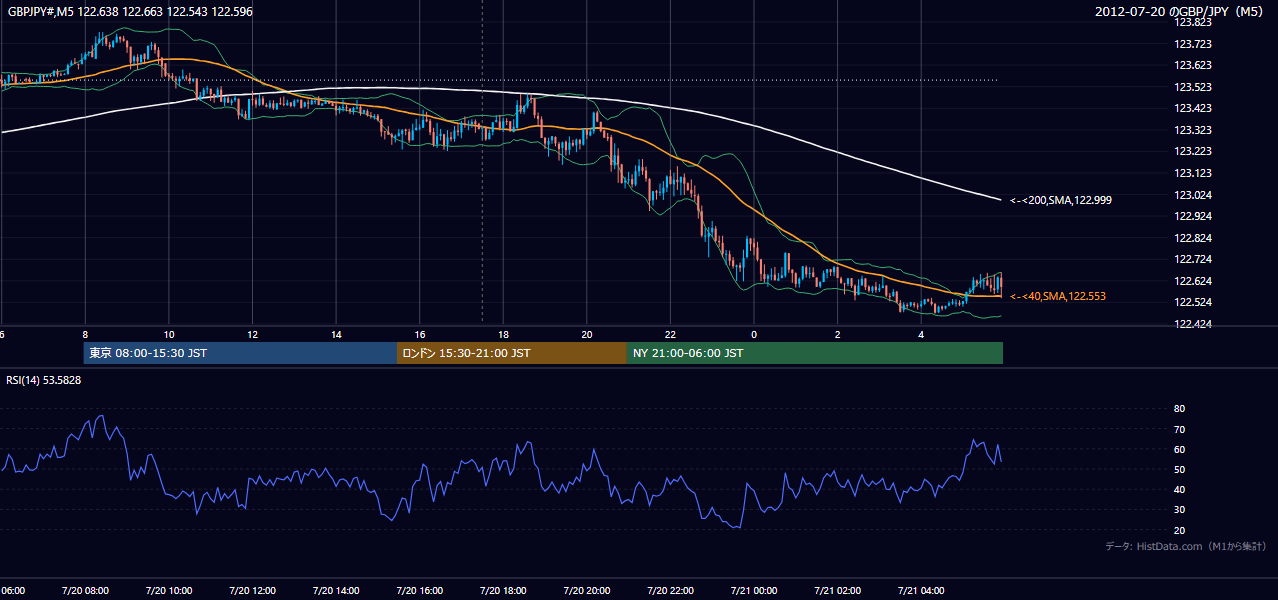
Task: Click the 123.024 price axis label
Action: point(1192,195)
